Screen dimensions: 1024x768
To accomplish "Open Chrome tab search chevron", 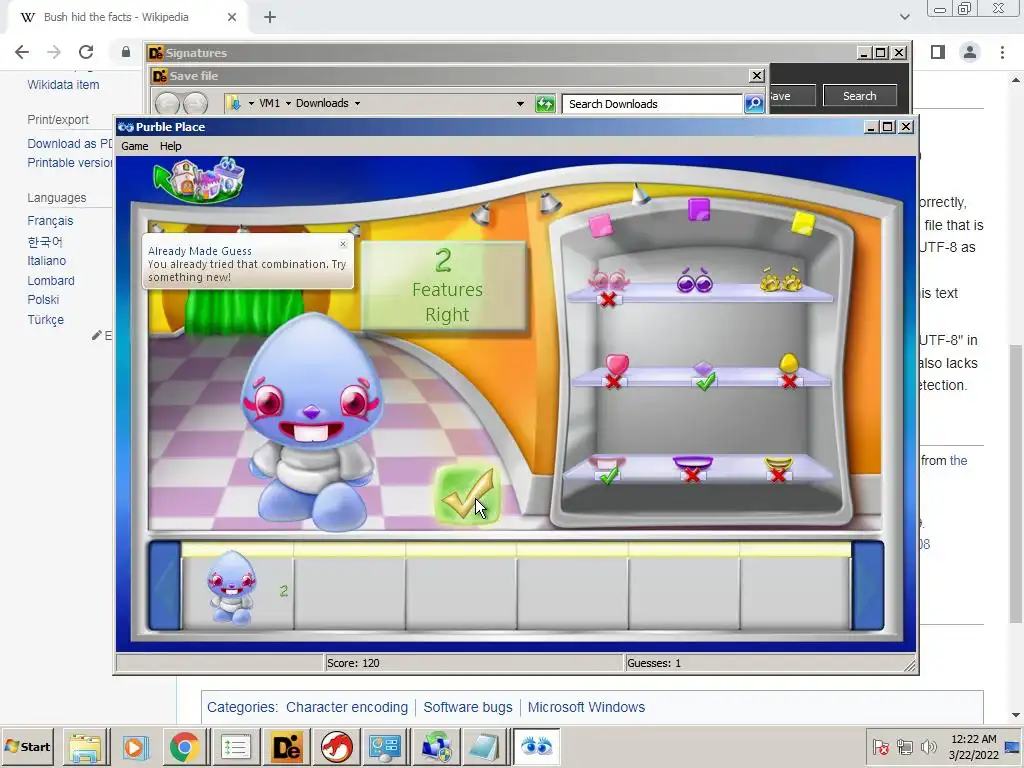I will (904, 17).
